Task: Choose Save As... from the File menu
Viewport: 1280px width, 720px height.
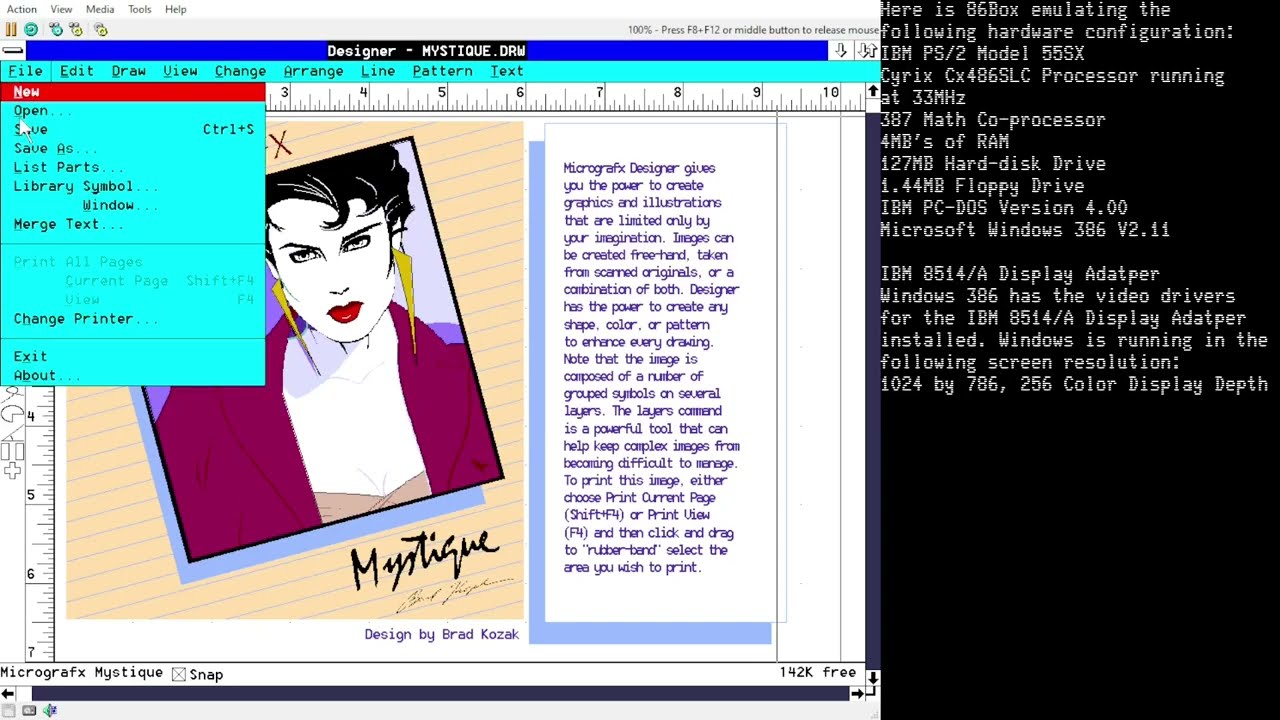Action: click(x=132, y=148)
